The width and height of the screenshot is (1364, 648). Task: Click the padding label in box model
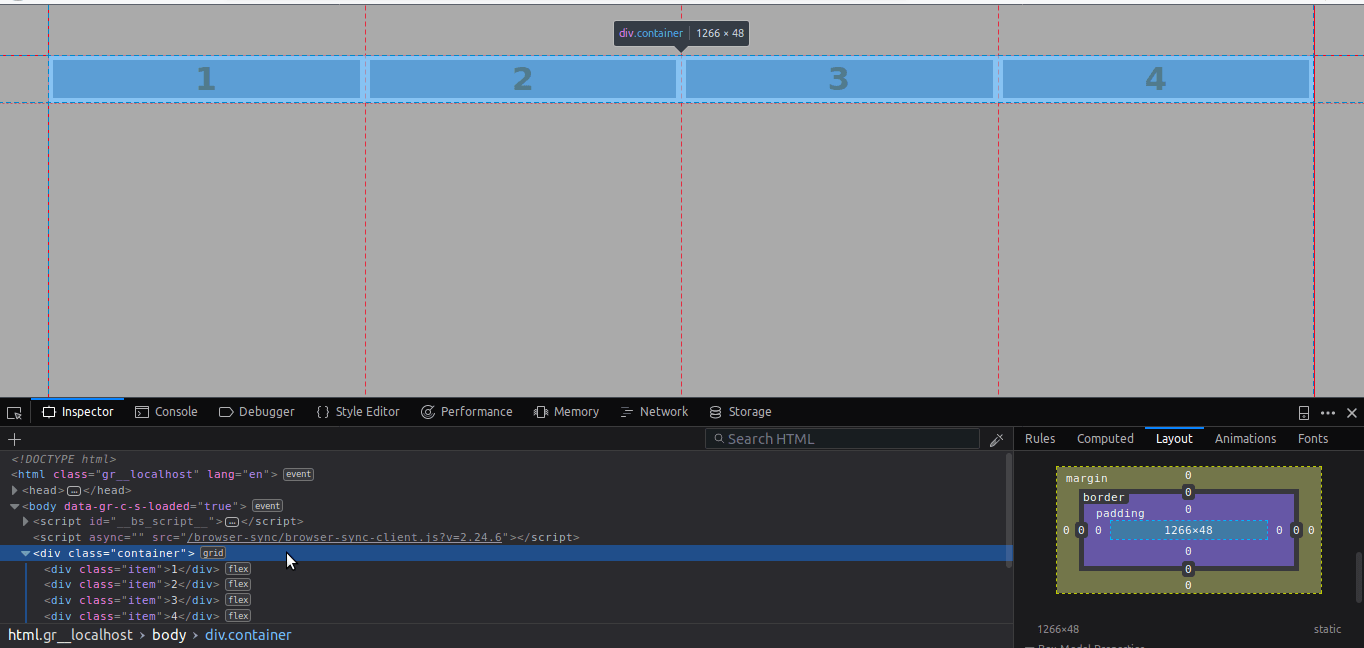(1120, 513)
